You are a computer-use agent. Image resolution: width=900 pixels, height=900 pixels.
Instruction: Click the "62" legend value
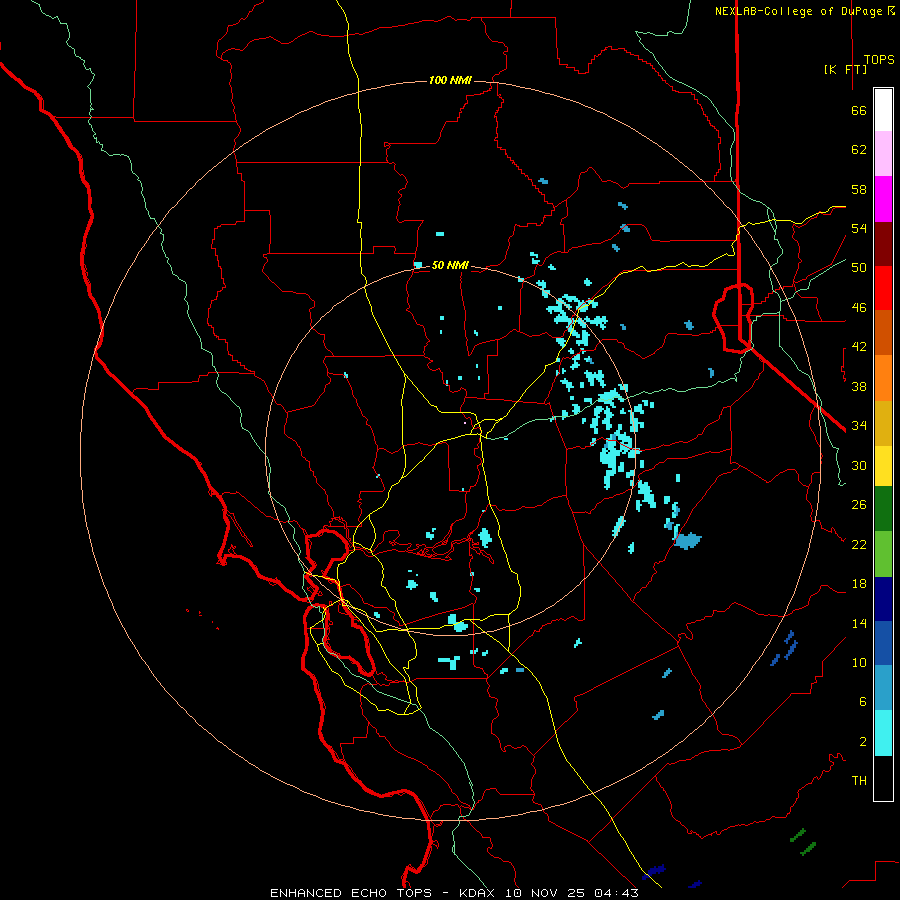(x=859, y=150)
